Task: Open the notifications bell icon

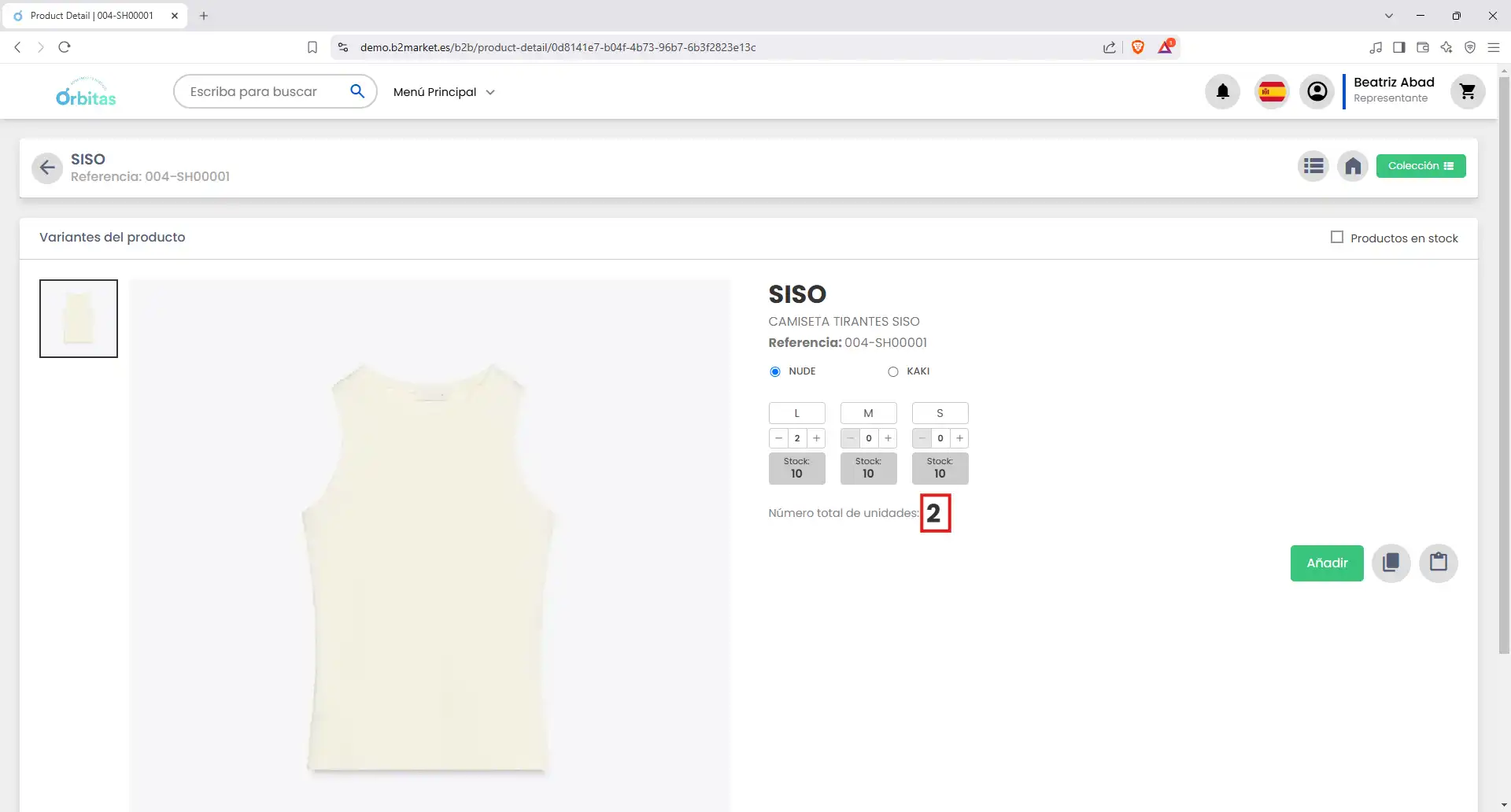Action: tap(1222, 92)
